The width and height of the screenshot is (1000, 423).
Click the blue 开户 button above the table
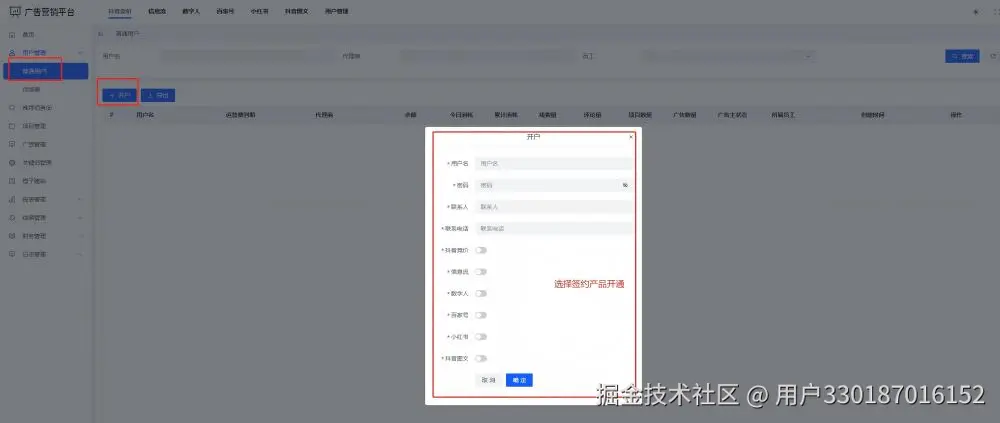119,95
